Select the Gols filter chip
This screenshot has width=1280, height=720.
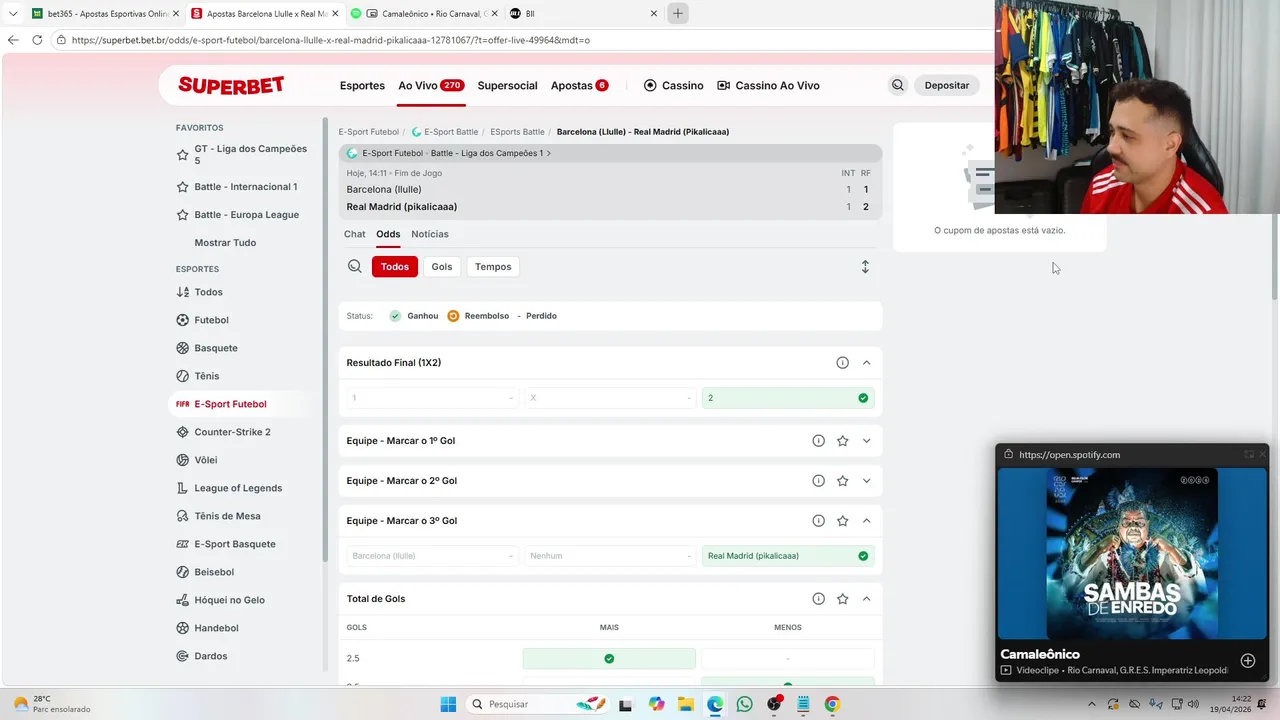(x=442, y=267)
